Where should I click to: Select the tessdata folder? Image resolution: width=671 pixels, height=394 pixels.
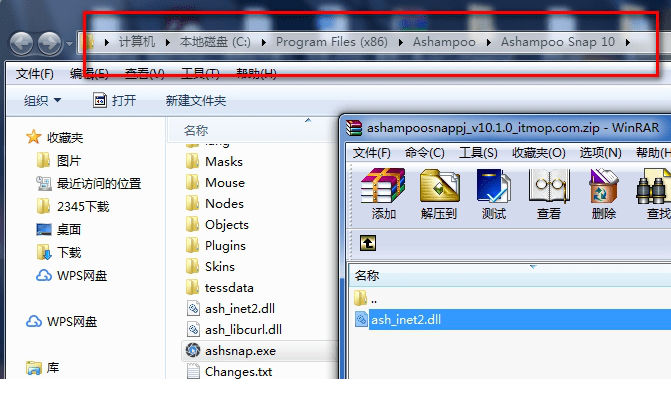coord(220,287)
